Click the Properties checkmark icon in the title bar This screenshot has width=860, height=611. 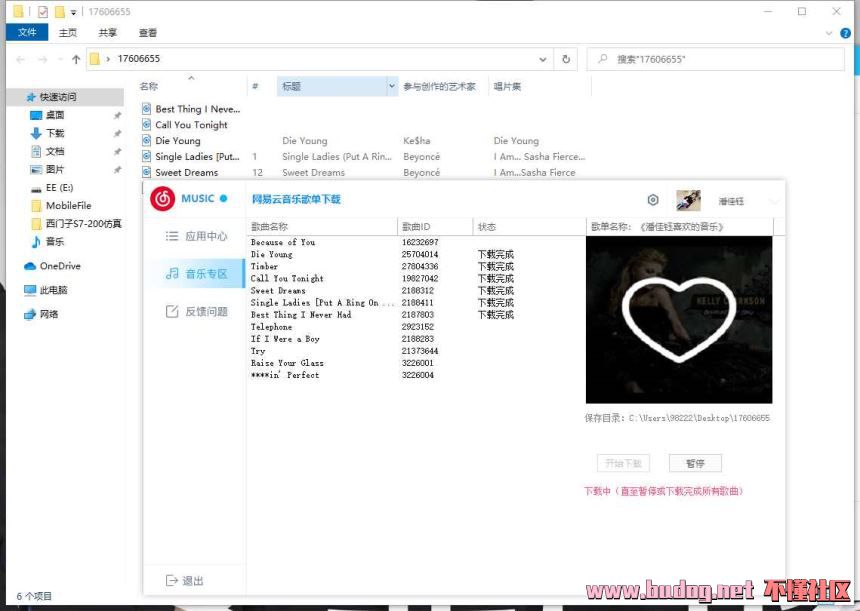click(x=43, y=12)
